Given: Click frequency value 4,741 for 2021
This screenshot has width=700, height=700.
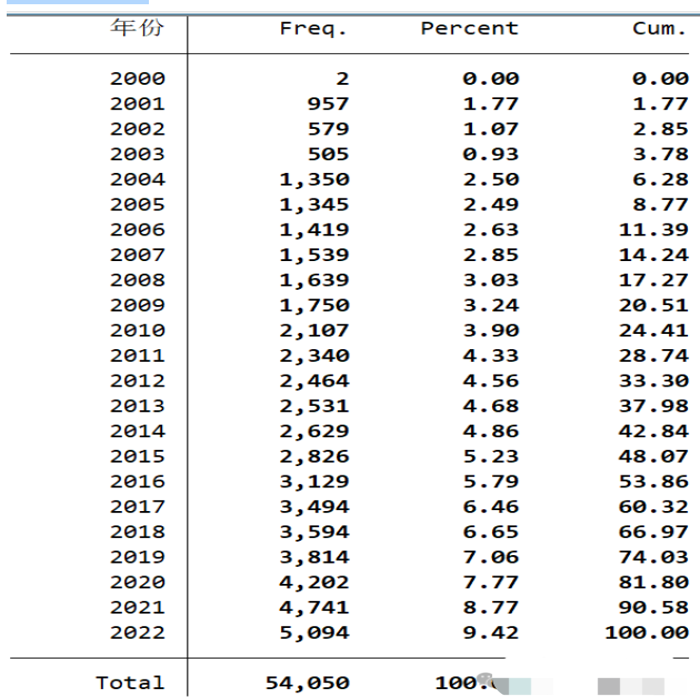Looking at the screenshot, I should coord(314,608).
